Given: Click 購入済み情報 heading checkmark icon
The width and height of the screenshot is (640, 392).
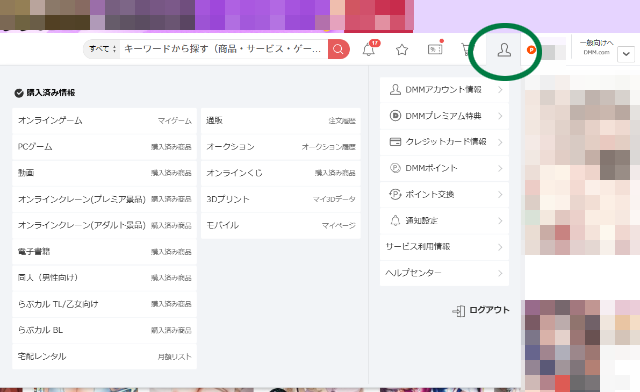Looking at the screenshot, I should [19, 93].
